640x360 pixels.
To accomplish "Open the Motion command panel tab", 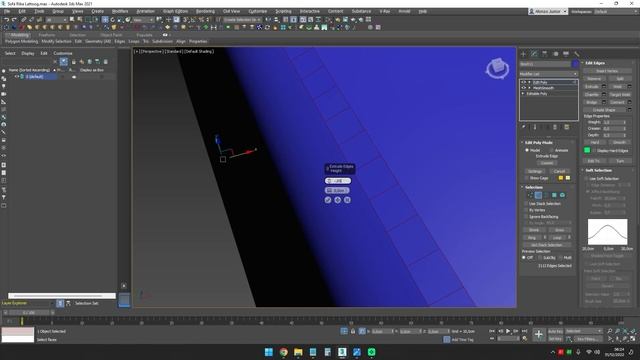I will 555,54.
